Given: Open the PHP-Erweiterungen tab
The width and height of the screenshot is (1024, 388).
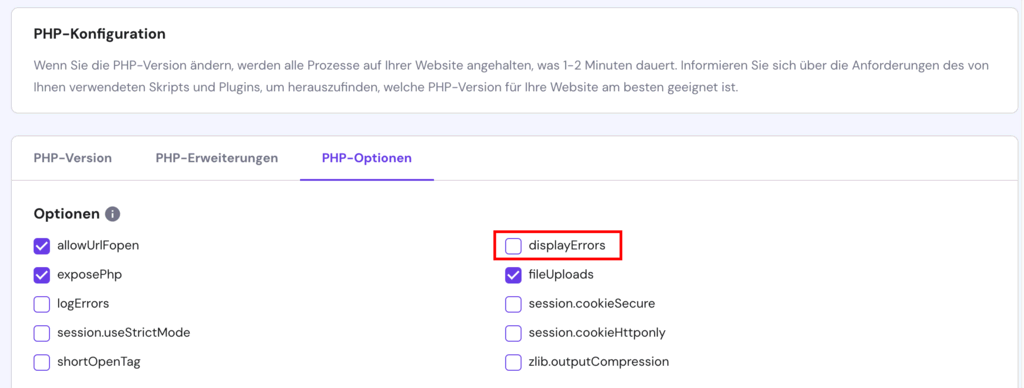Looking at the screenshot, I should (x=217, y=158).
